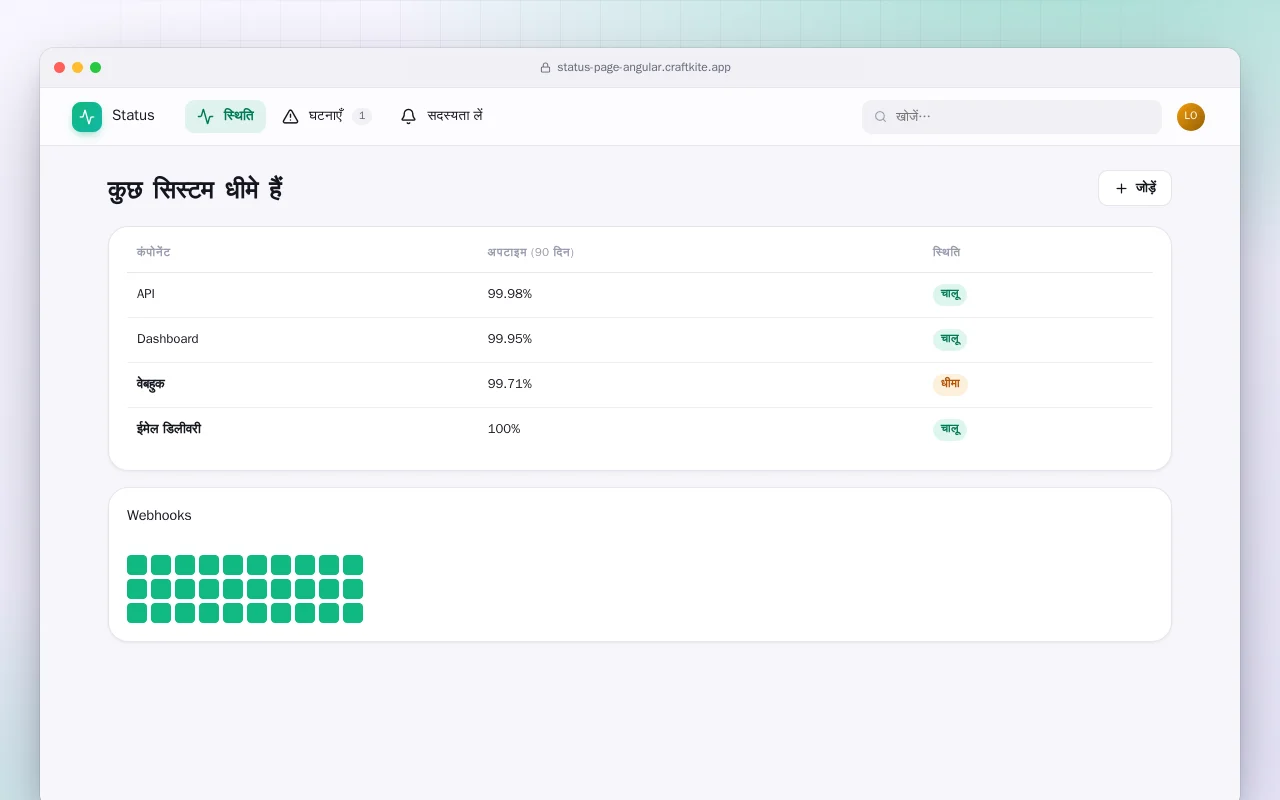This screenshot has height=800, width=1280.
Task: Open the घटनाएँ incidents tab
Action: [x=327, y=116]
